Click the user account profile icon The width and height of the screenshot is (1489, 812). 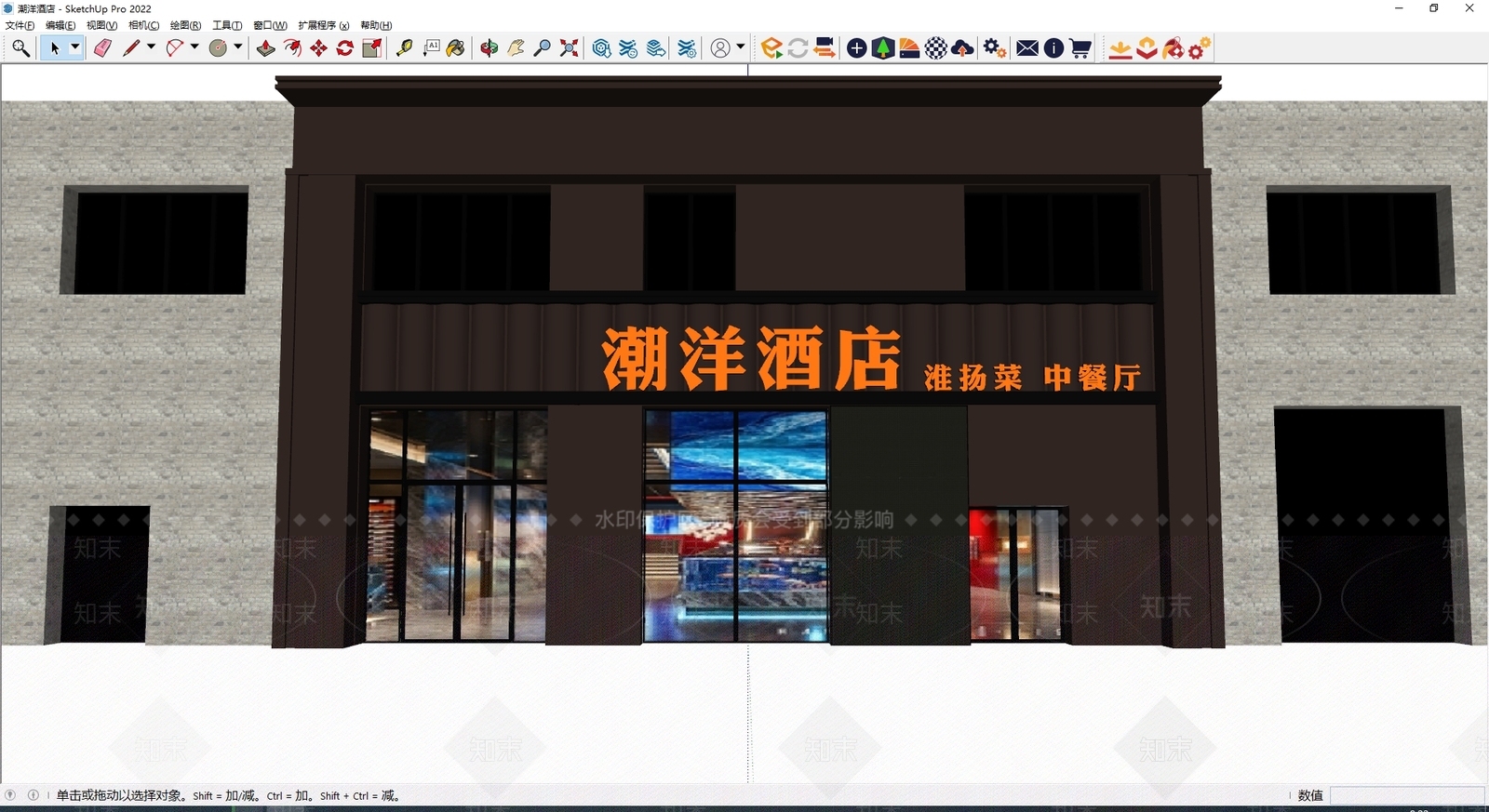pyautogui.click(x=720, y=48)
